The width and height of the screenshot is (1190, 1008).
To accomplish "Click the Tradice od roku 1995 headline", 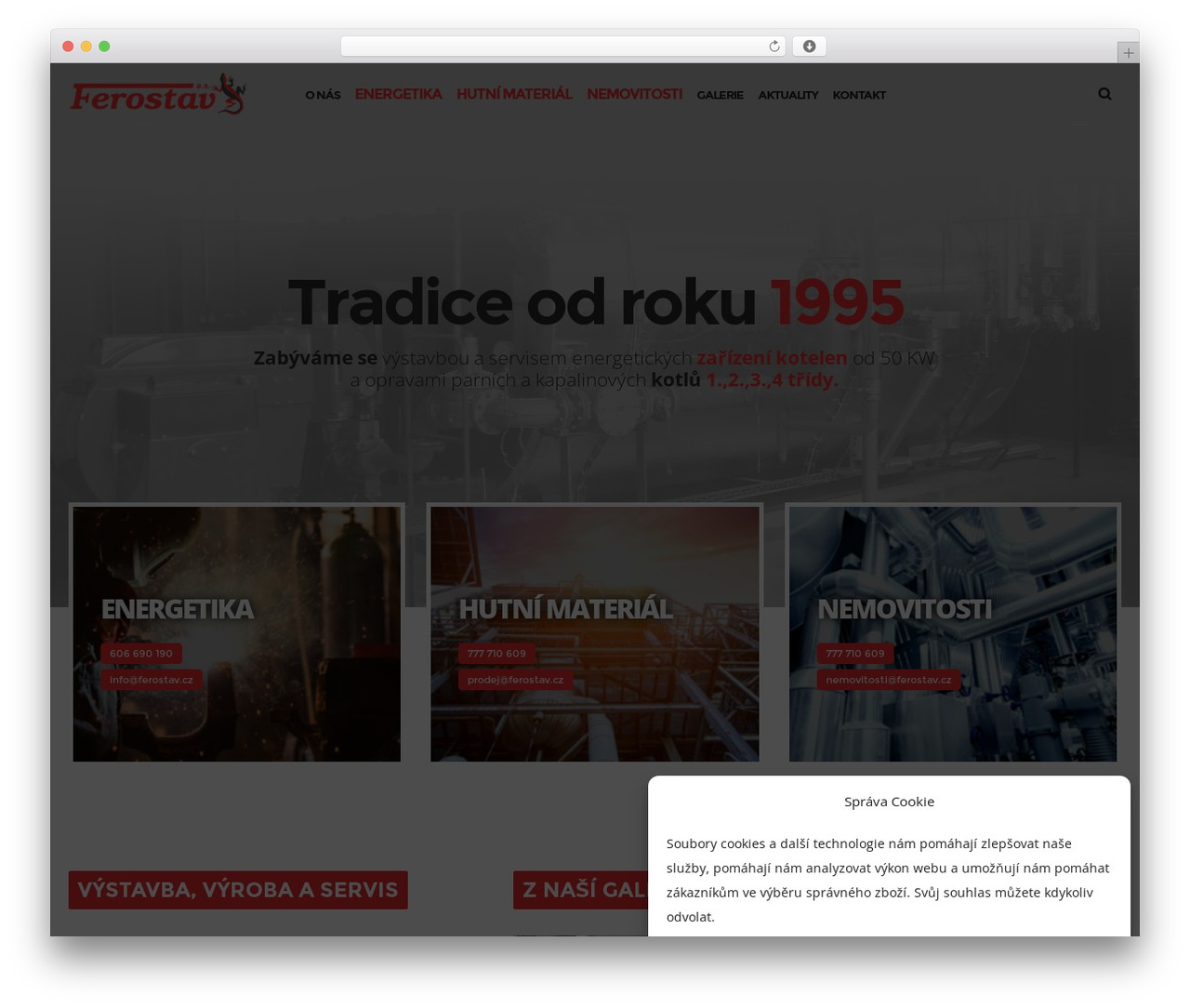I will [x=595, y=302].
